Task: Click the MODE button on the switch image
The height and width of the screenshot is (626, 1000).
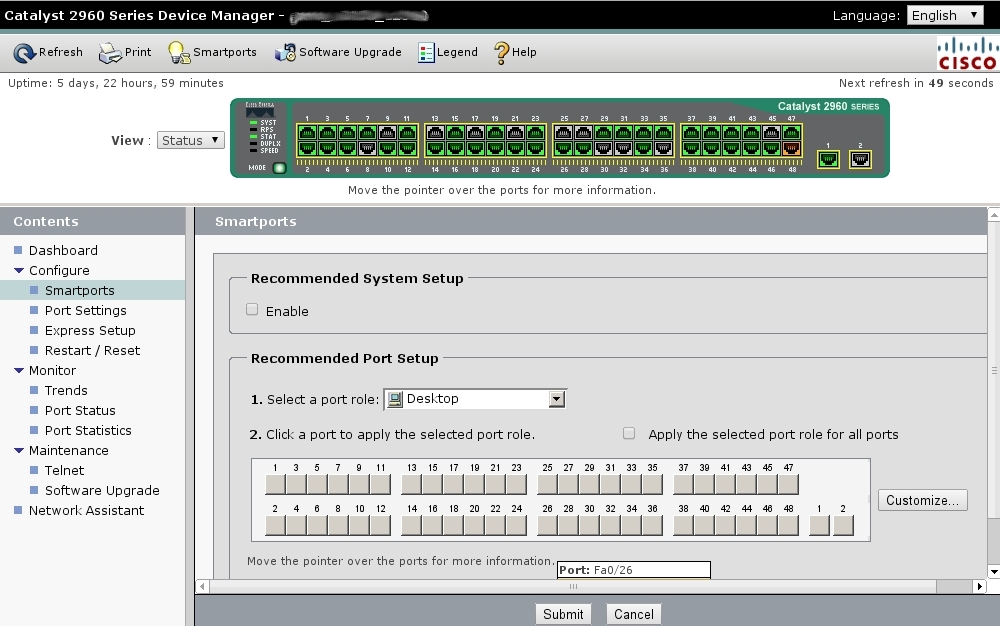Action: point(279,168)
